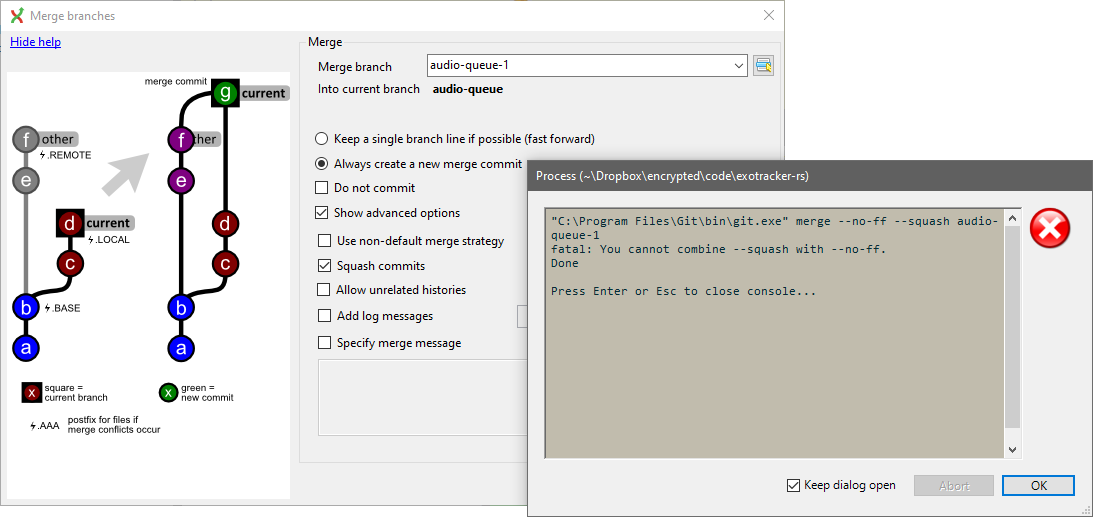The height and width of the screenshot is (517, 1093).
Task: Click the '.REMOTE' label in help diagram
Action: 65,155
